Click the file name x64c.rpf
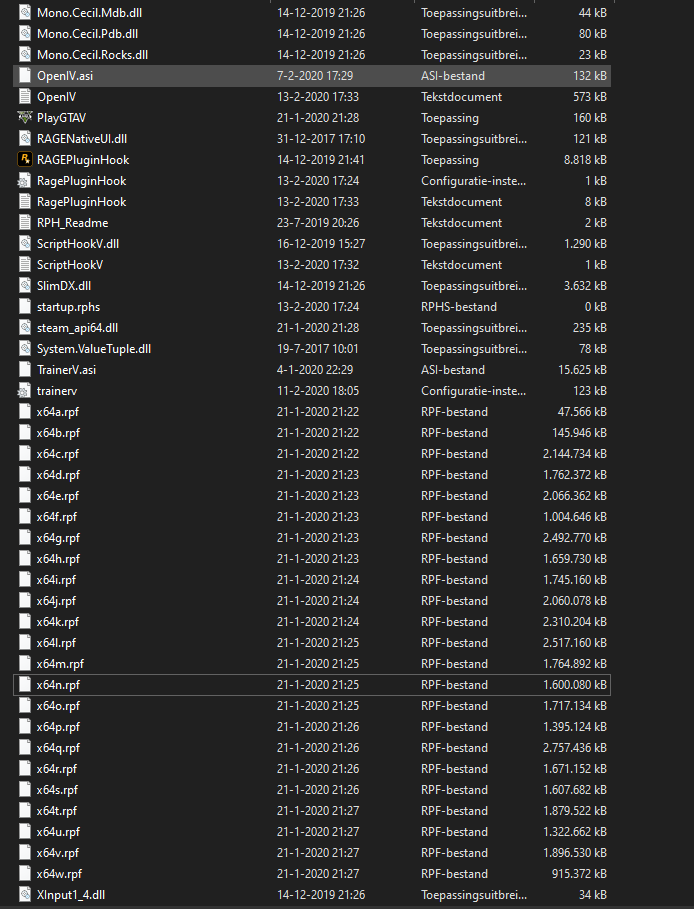 coord(57,454)
